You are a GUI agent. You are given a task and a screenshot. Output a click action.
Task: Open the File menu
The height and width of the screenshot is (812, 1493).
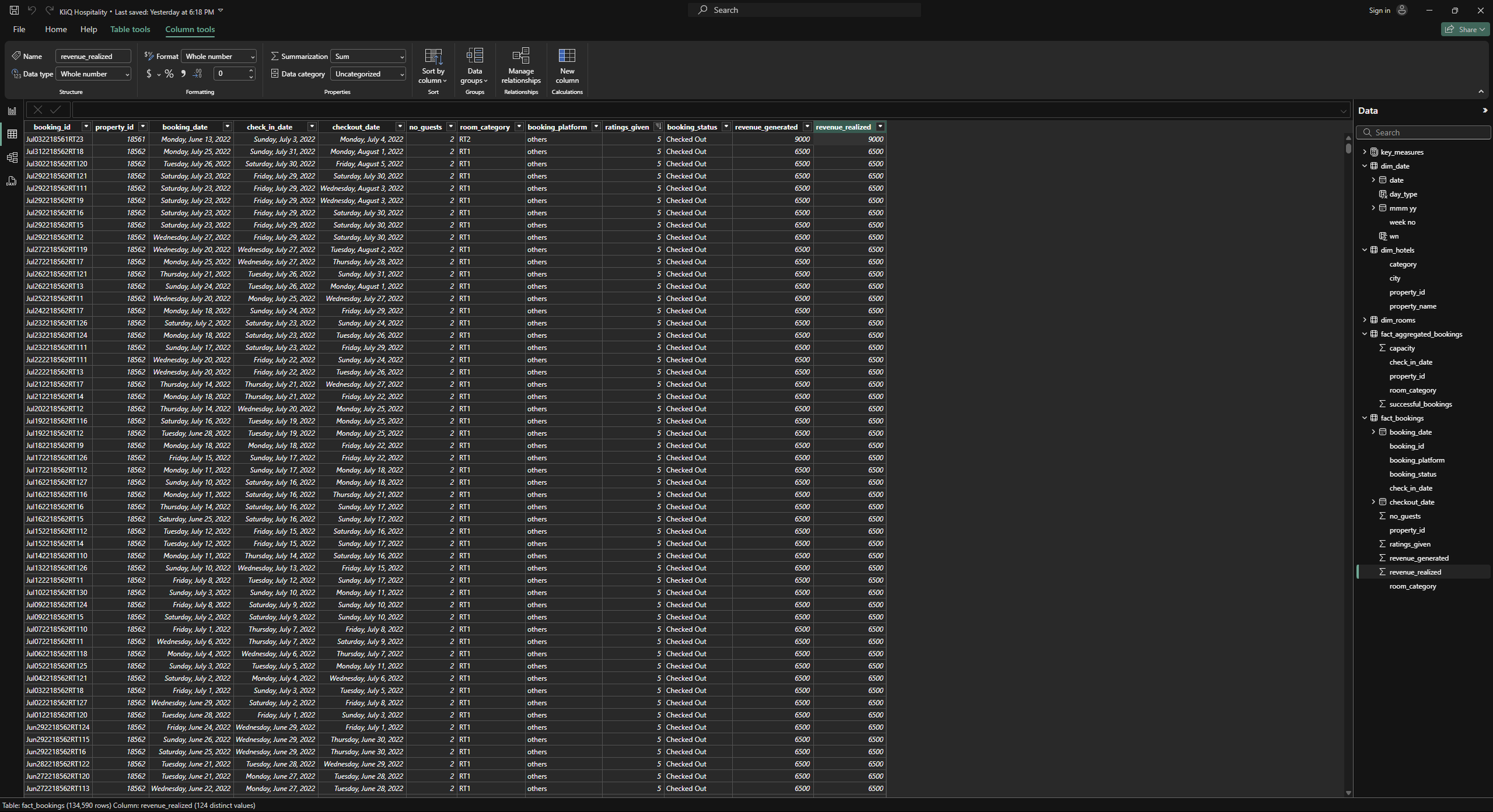(x=19, y=29)
